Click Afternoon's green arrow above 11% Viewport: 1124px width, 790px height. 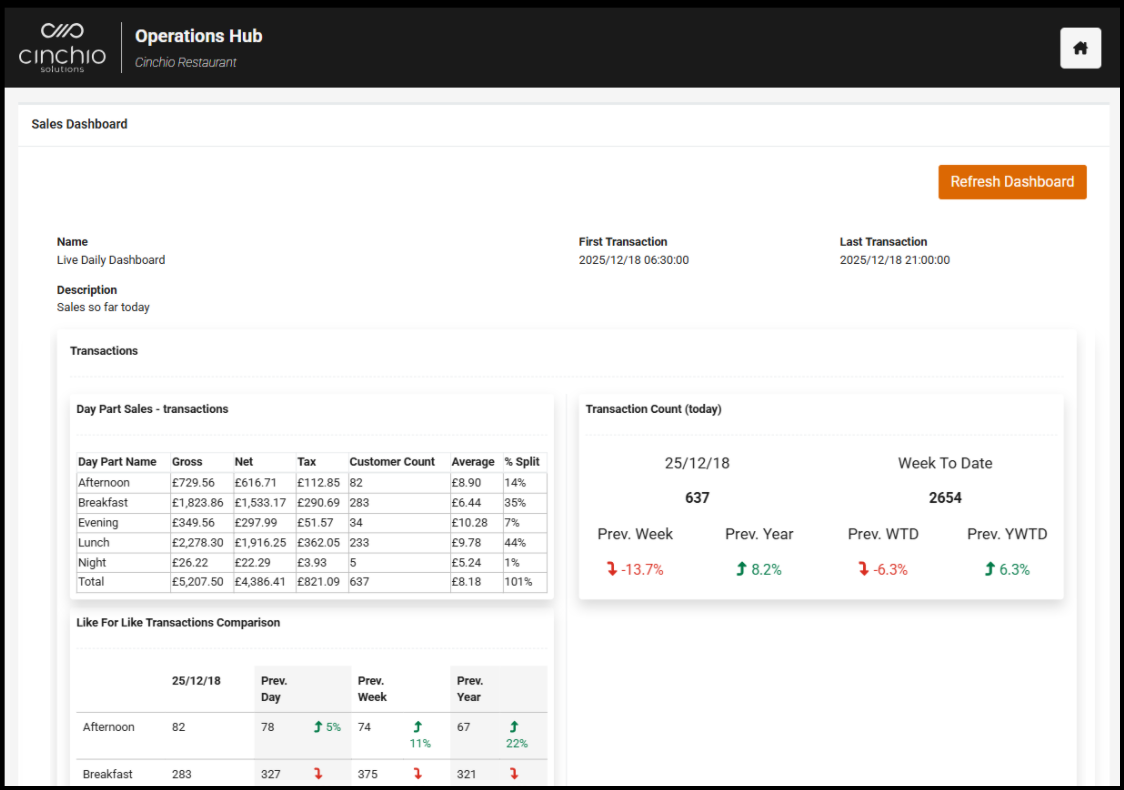417,727
